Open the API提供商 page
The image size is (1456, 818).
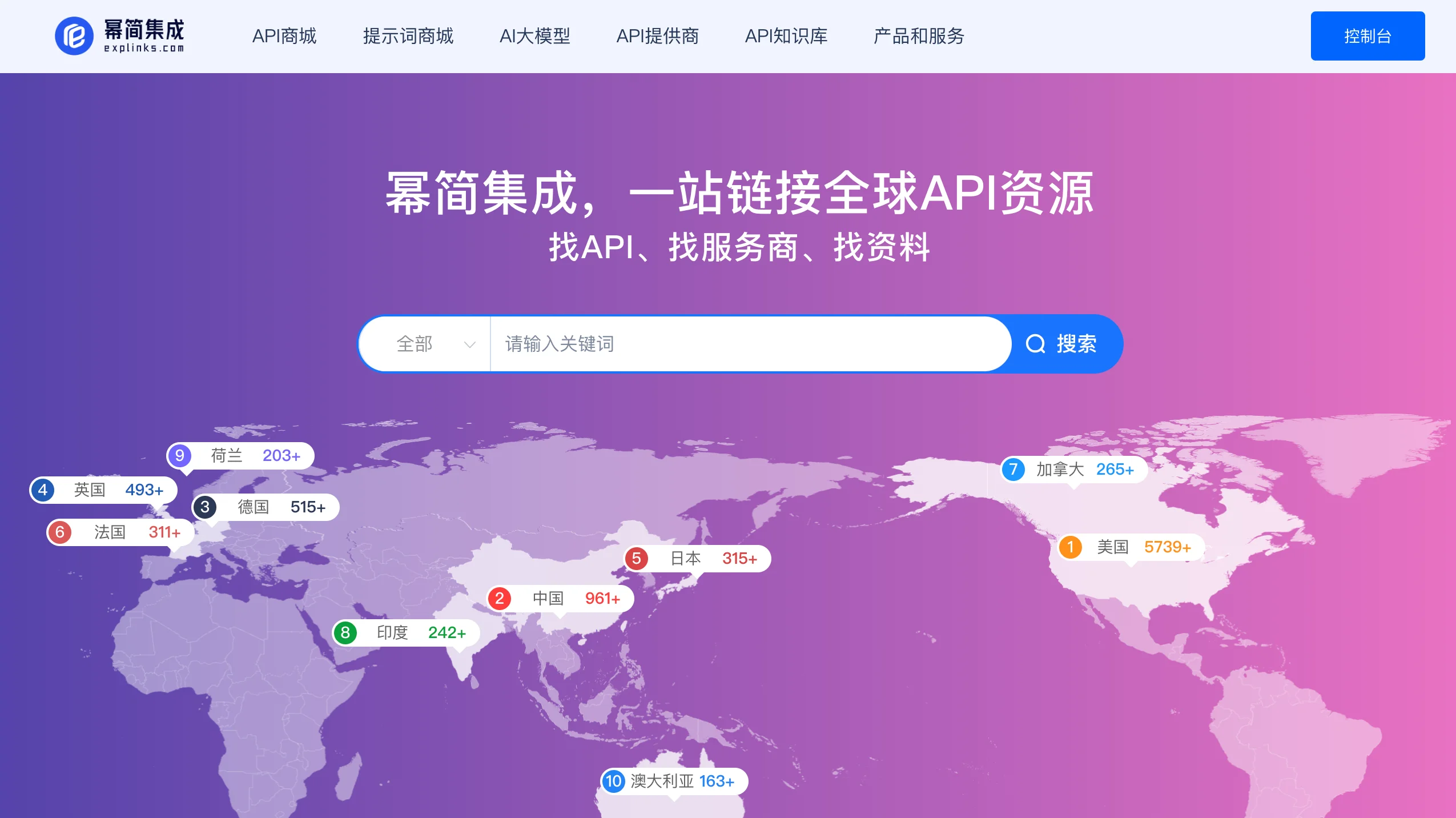(x=658, y=36)
